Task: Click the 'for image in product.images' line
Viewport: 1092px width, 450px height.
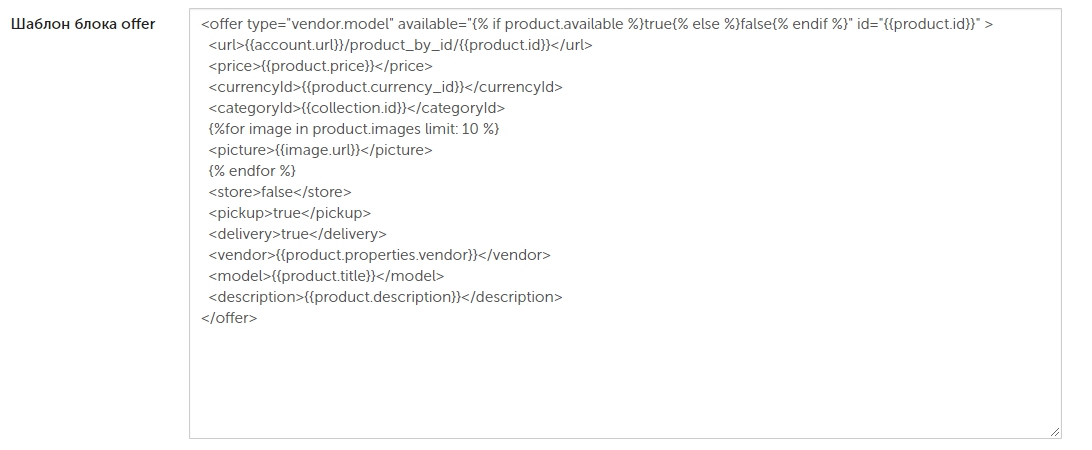Action: point(354,129)
